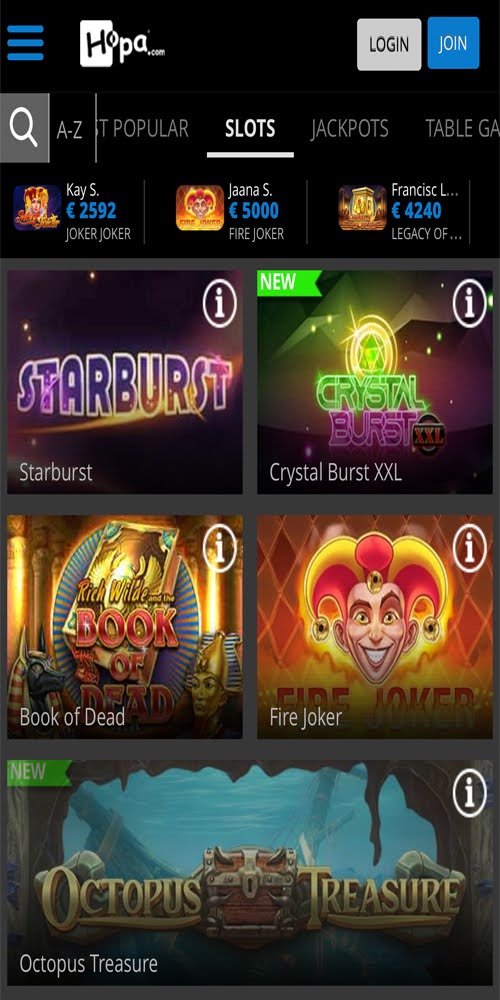This screenshot has width=500, height=1000.
Task: Open Kay S. Joker Joker winner entry
Action: click(75, 211)
